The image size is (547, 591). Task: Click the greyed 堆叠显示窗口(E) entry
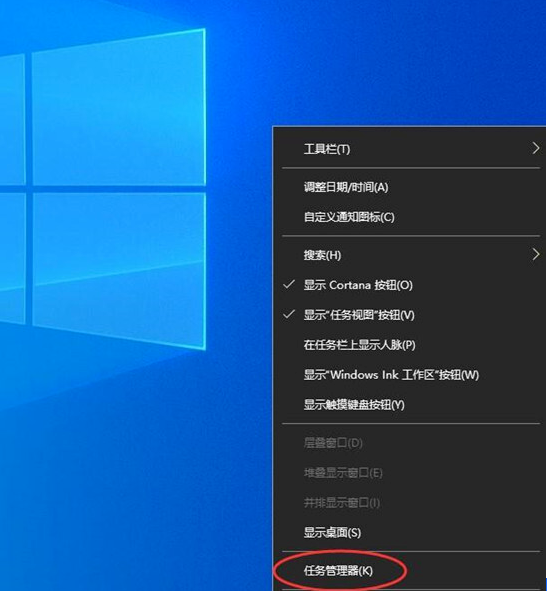pyautogui.click(x=410, y=473)
